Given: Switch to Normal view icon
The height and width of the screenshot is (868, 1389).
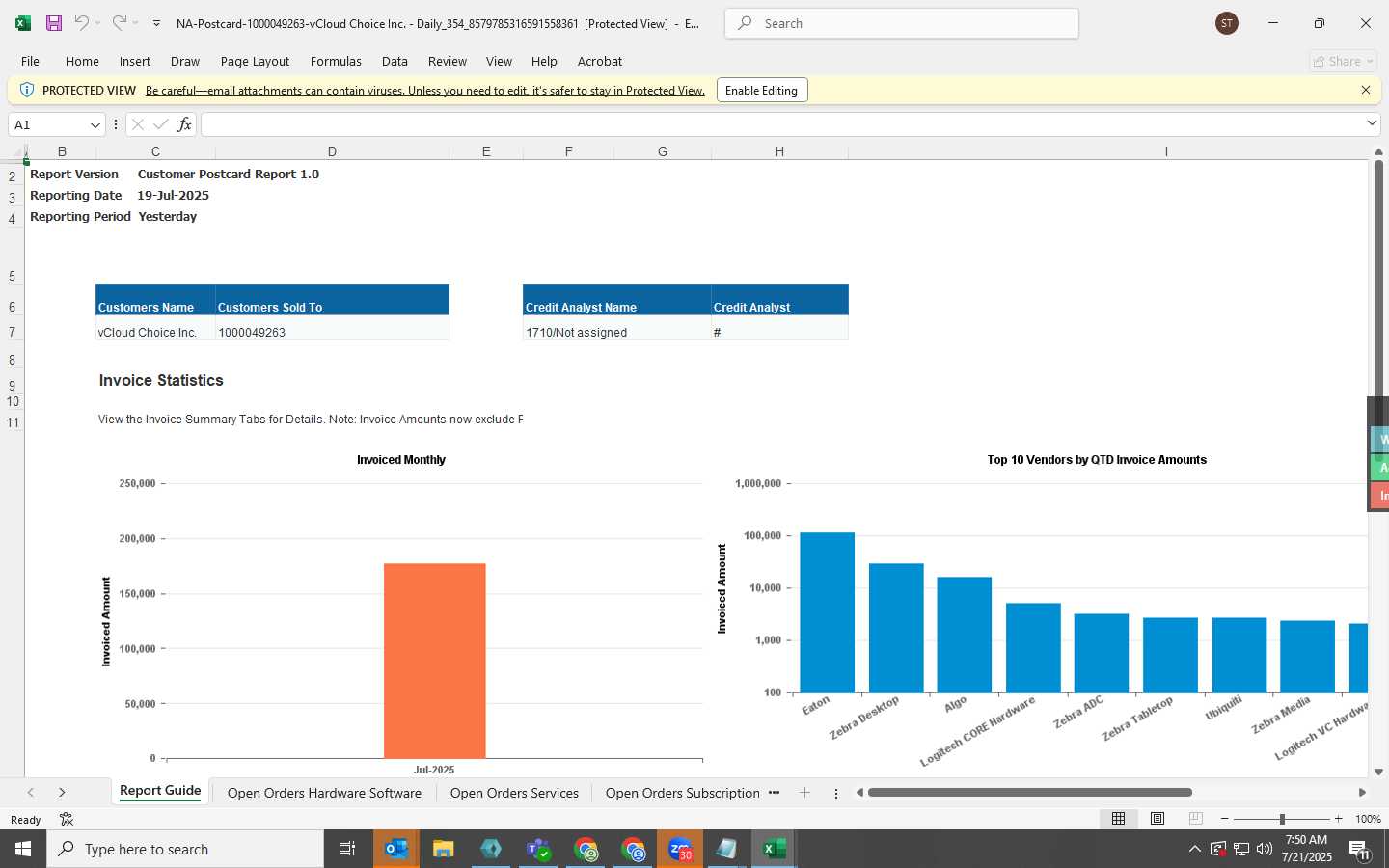Looking at the screenshot, I should tap(1118, 819).
